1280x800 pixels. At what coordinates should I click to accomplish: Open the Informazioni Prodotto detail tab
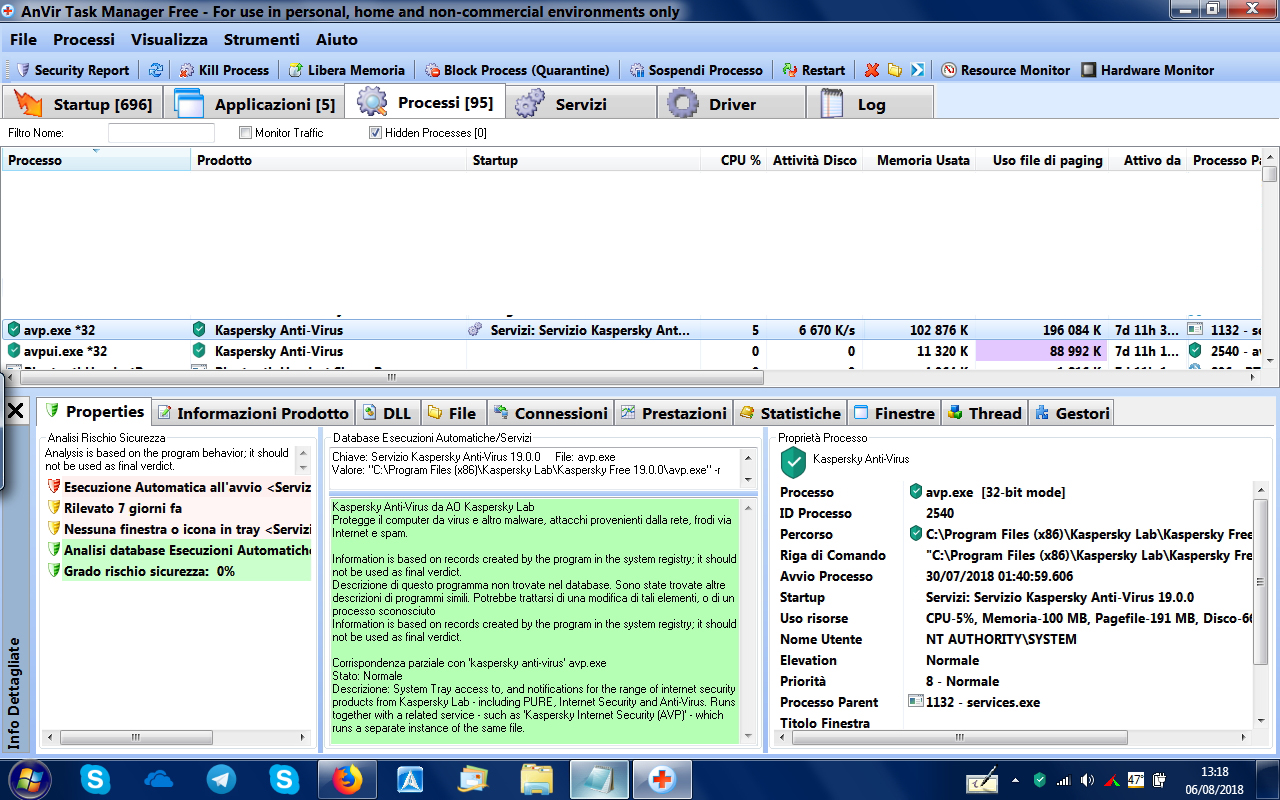coord(253,413)
